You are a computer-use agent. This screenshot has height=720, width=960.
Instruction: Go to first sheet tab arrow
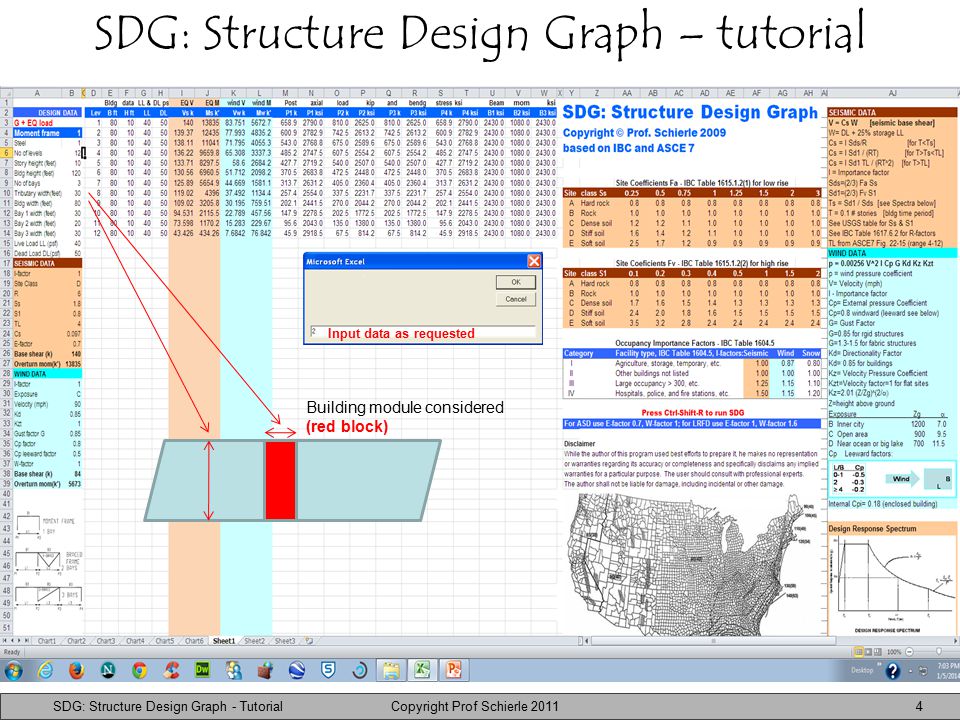pyautogui.click(x=6, y=641)
